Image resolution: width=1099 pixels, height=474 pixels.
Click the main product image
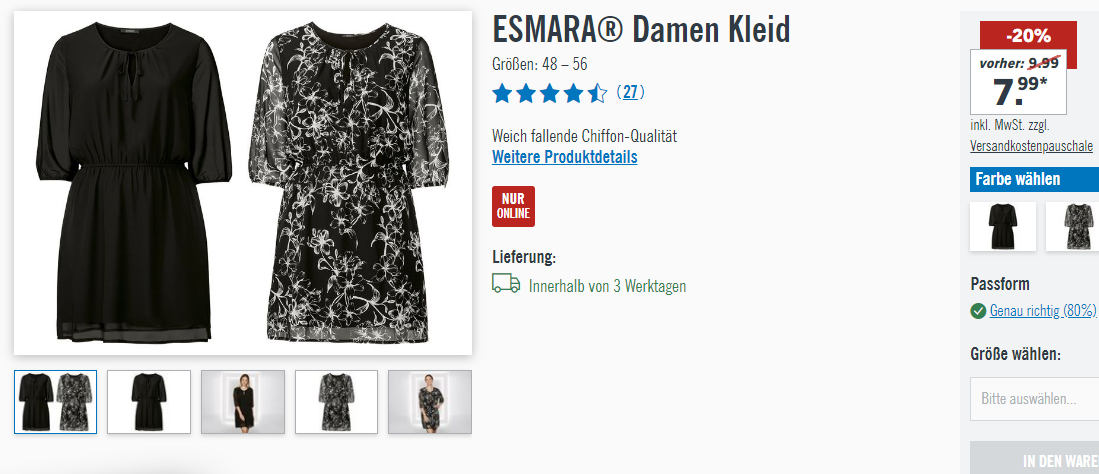point(243,182)
